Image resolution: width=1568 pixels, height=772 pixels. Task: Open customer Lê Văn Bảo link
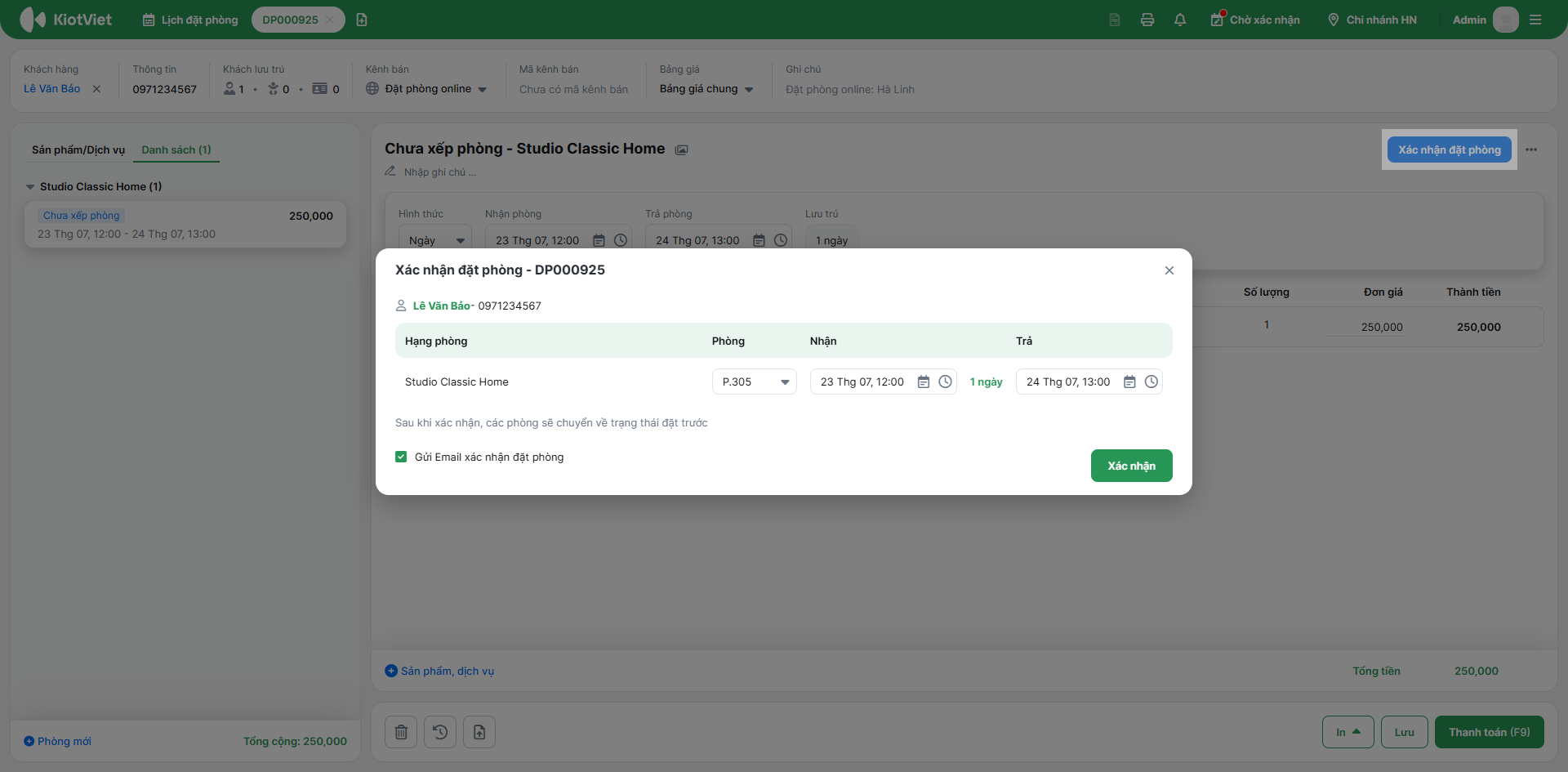[x=52, y=89]
